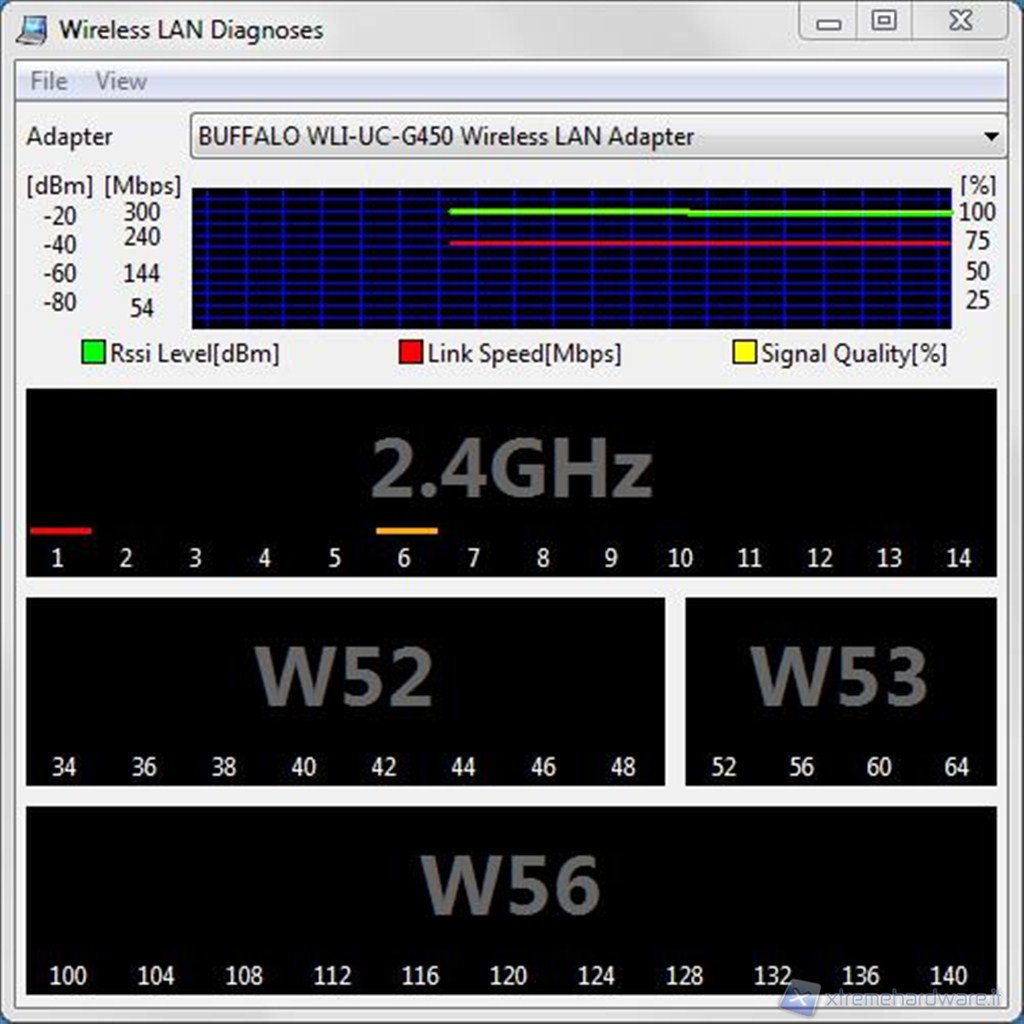Expand the Adapter dropdown arrow
The height and width of the screenshot is (1024, 1024).
(990, 137)
